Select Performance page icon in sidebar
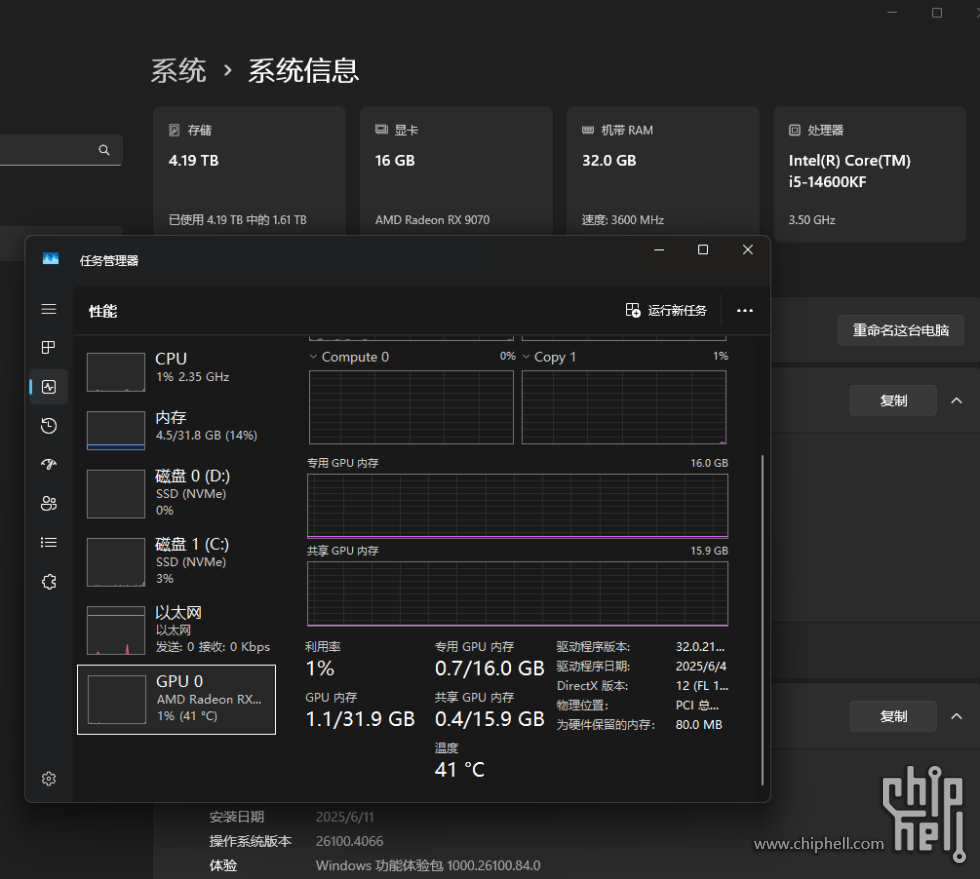 point(49,387)
